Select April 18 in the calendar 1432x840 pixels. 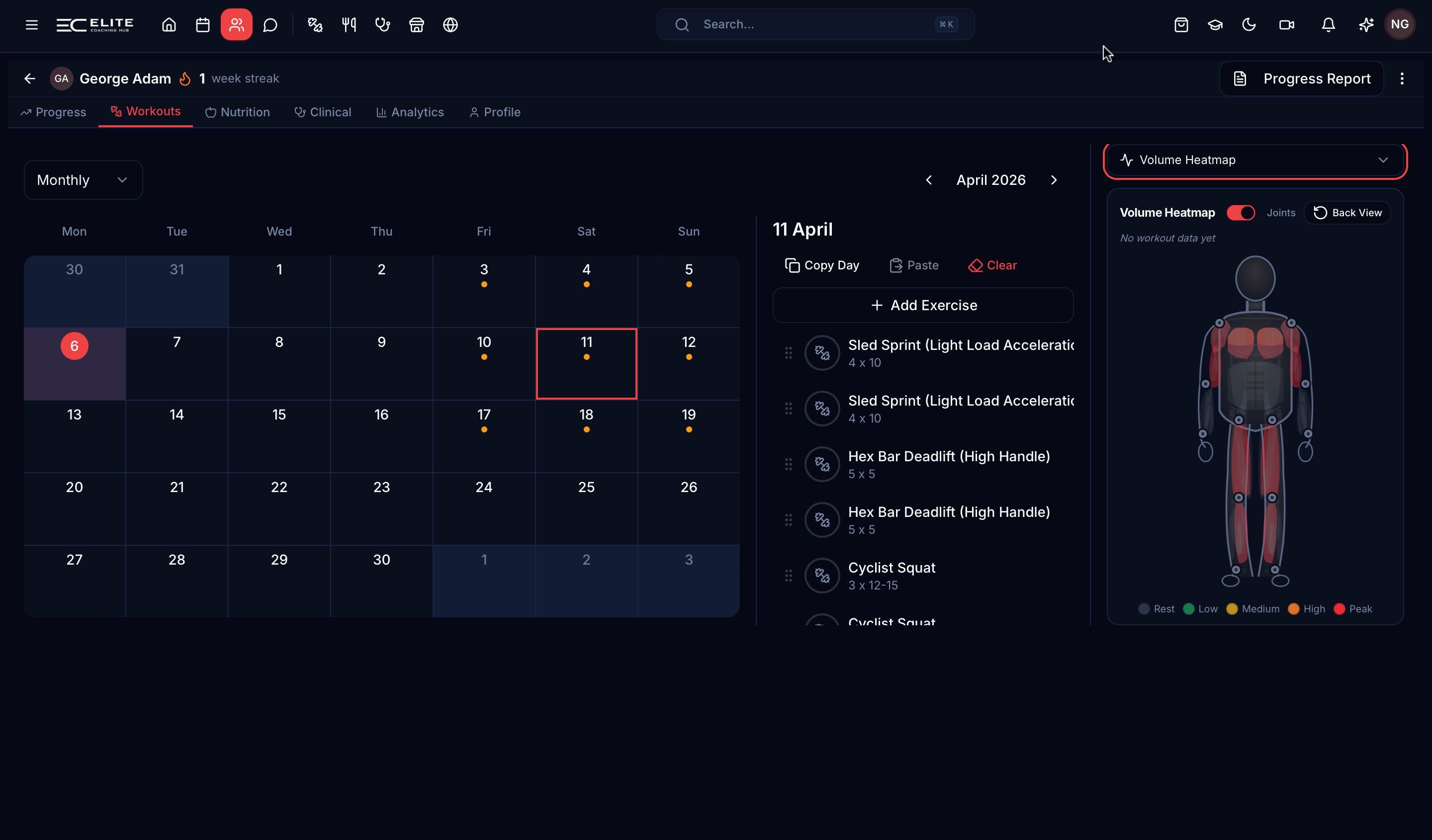pyautogui.click(x=586, y=436)
